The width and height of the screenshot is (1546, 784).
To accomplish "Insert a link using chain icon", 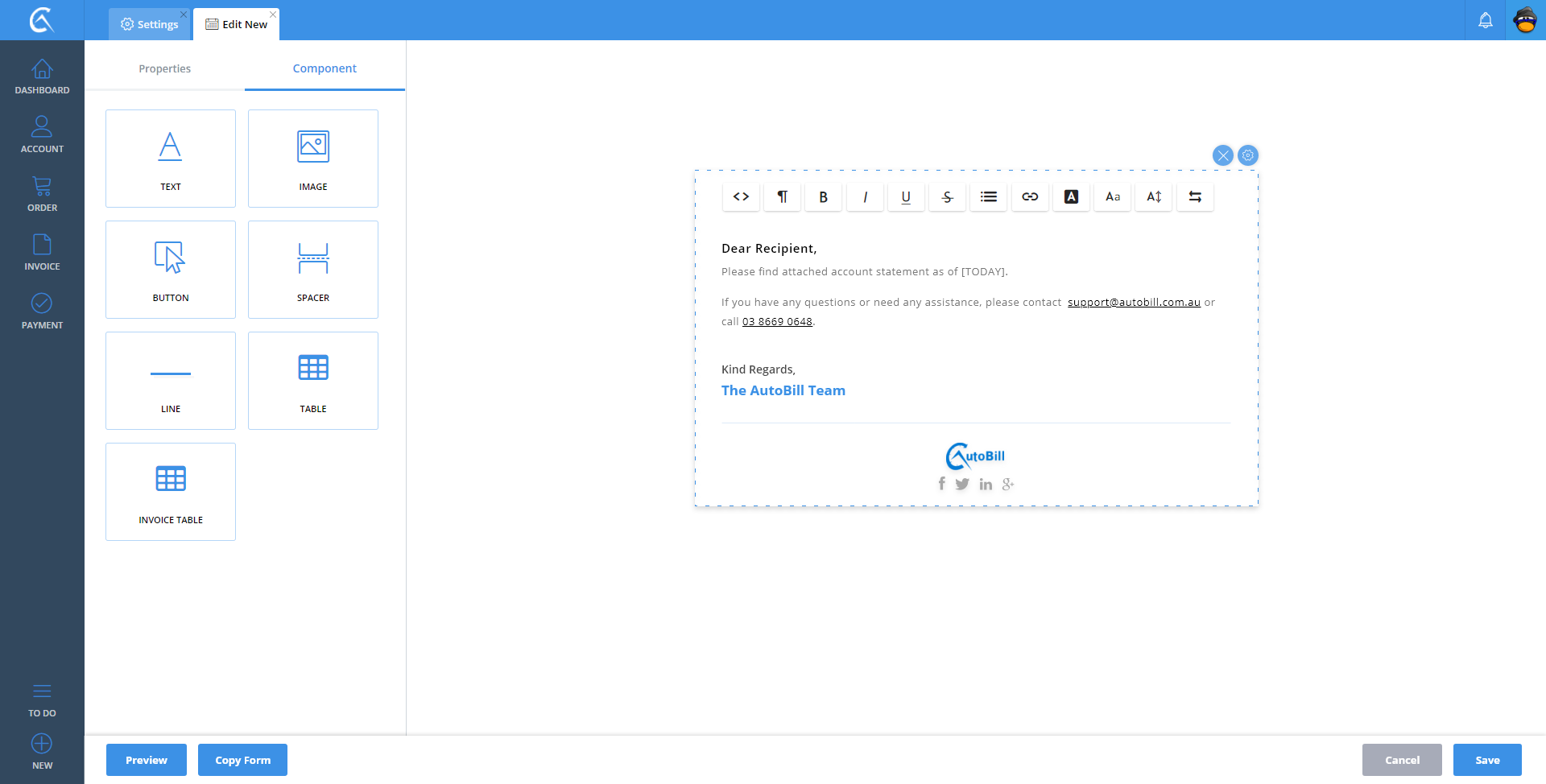I will (x=1030, y=197).
